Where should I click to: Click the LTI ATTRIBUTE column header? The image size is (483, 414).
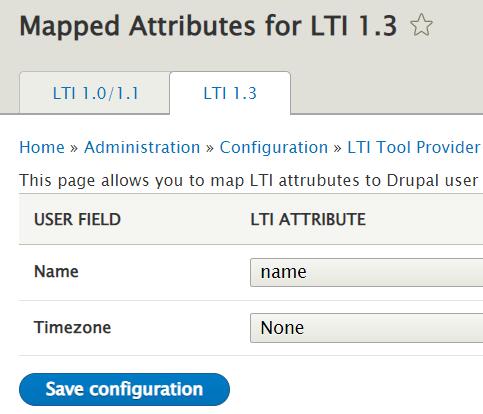308,219
